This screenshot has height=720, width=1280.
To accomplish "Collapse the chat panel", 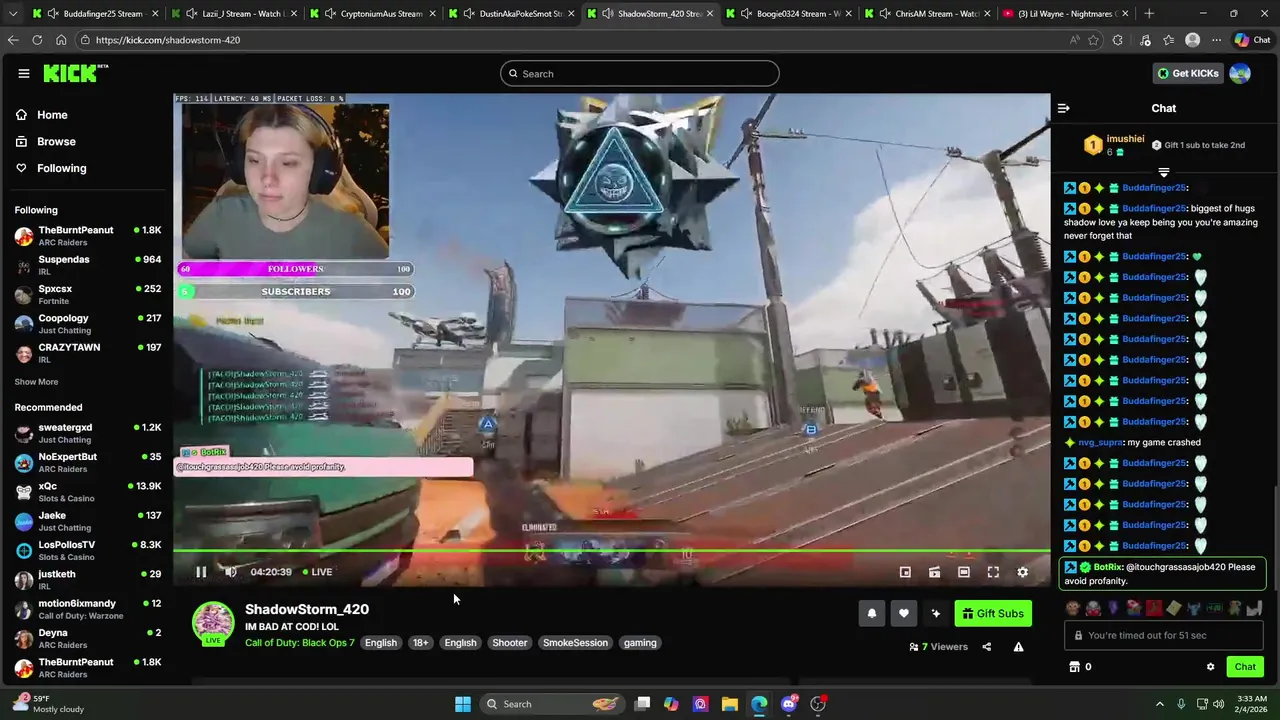I will [1064, 108].
